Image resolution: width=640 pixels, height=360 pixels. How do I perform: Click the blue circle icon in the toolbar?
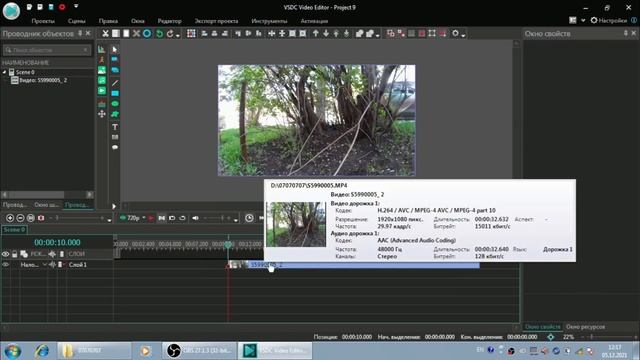(x=147, y=33)
